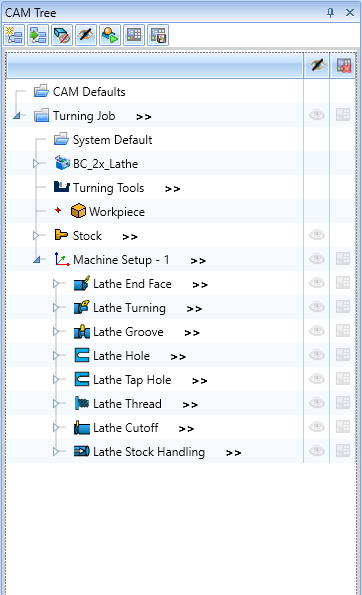Toggle visibility eye for Lathe Thread

coord(317,403)
